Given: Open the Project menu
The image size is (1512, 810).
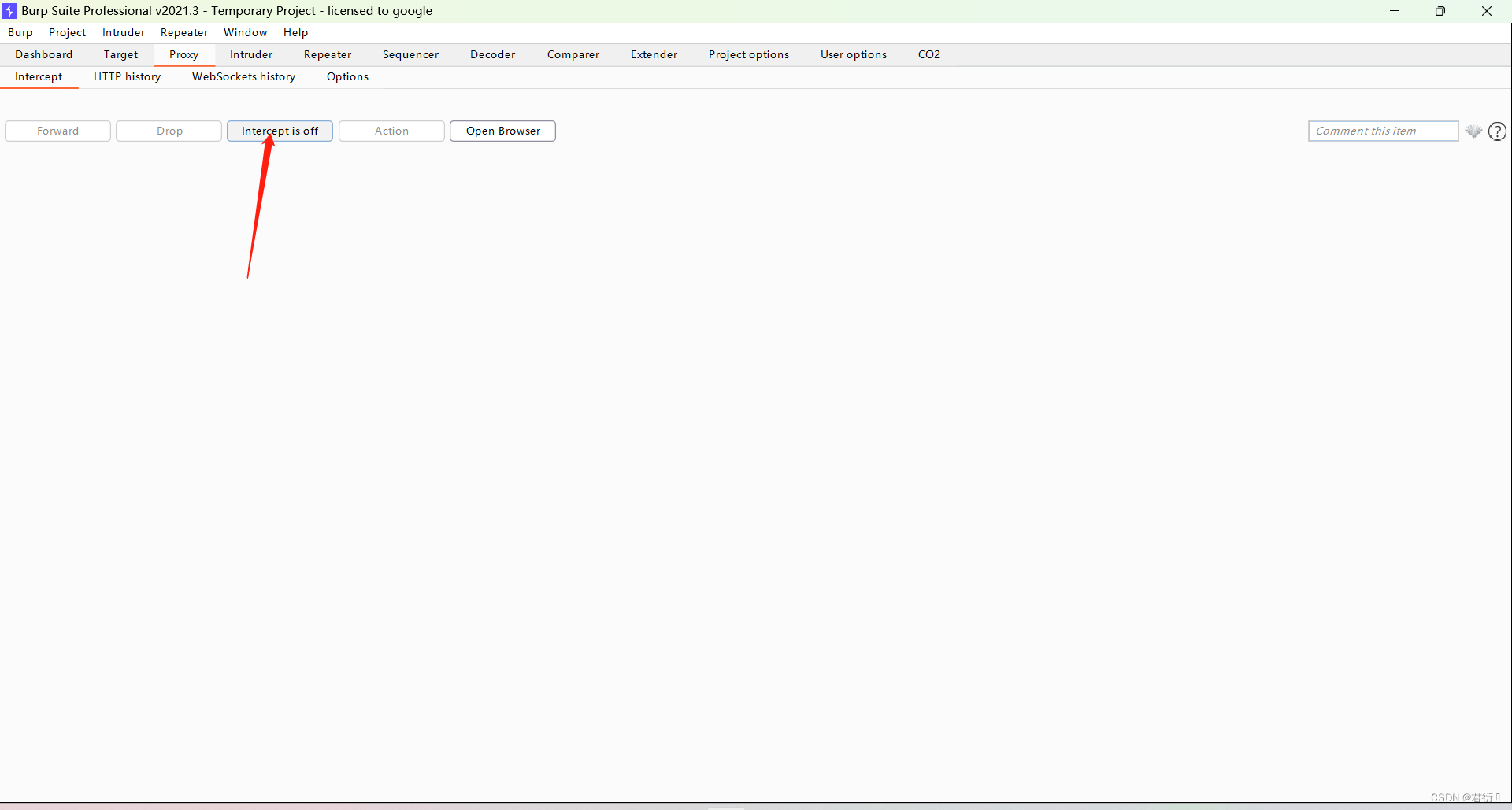Looking at the screenshot, I should point(67,32).
